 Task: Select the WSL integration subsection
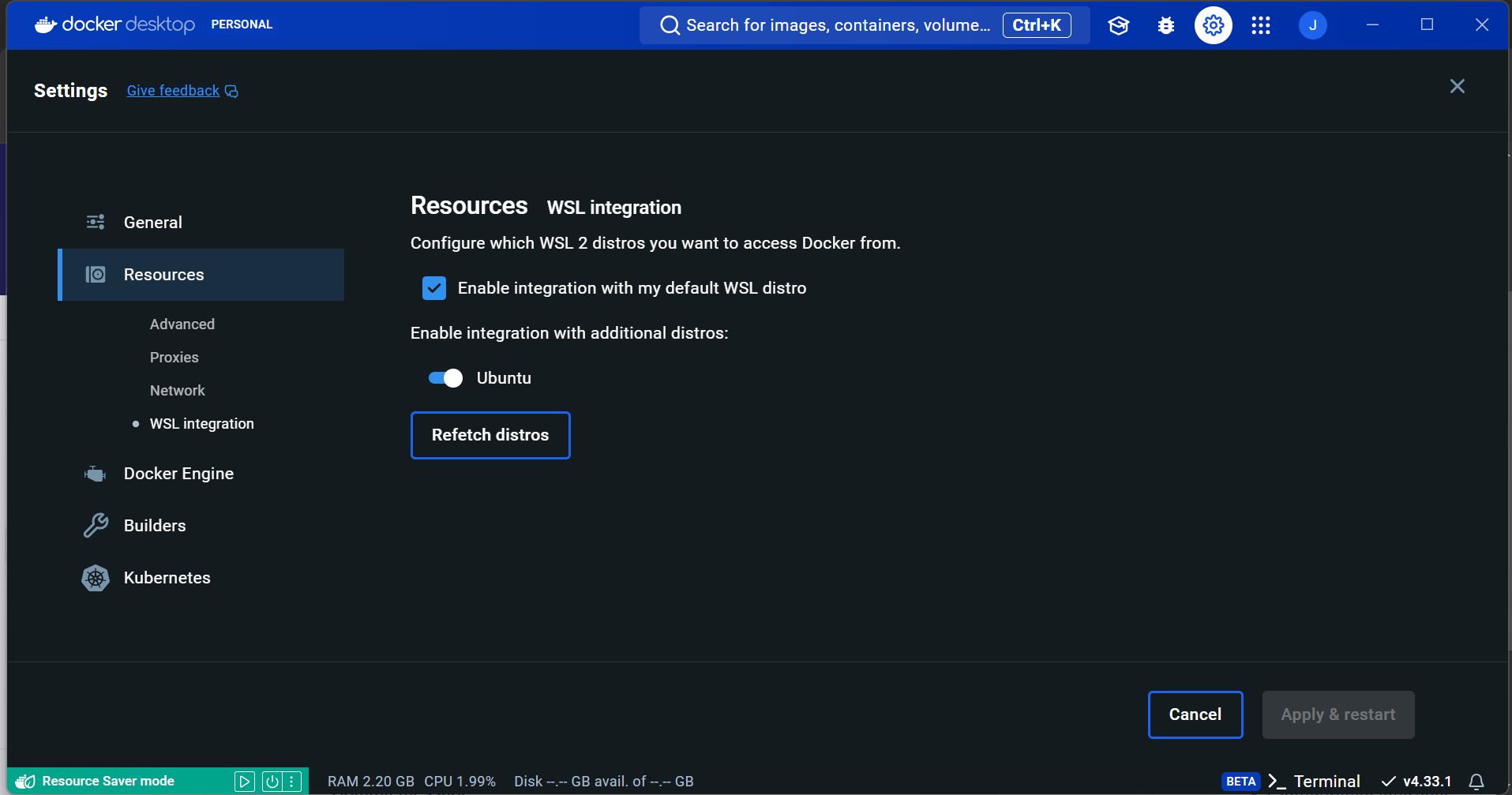point(202,424)
